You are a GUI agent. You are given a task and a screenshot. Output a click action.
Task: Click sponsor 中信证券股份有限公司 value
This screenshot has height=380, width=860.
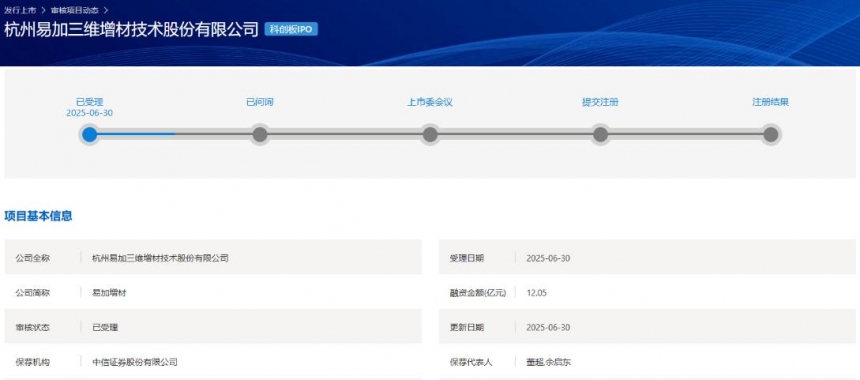point(135,362)
